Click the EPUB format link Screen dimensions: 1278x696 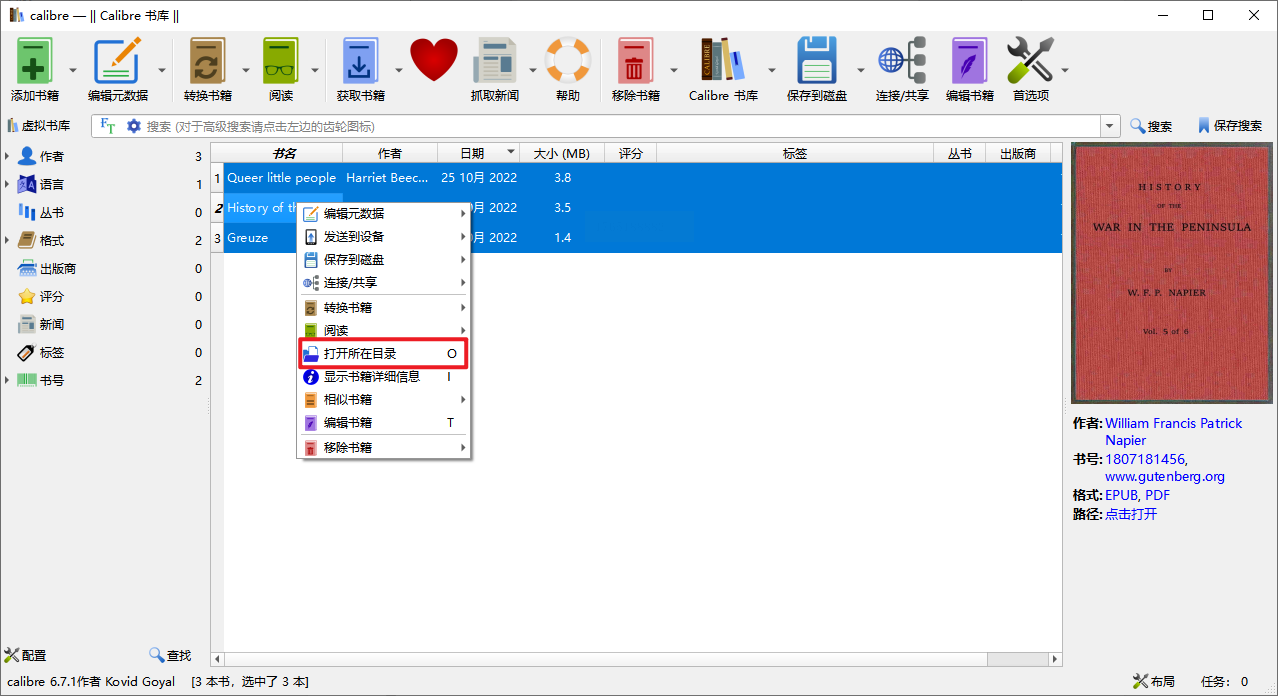pyautogui.click(x=1121, y=495)
